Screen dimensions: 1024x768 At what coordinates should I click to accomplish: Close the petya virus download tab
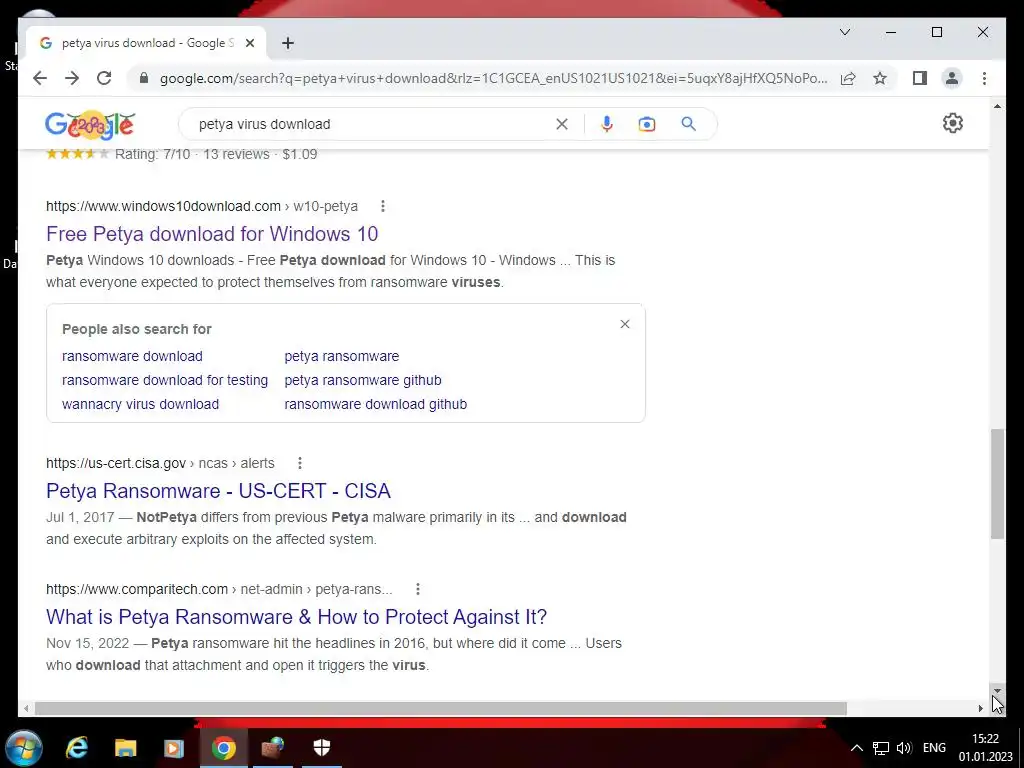[249, 43]
